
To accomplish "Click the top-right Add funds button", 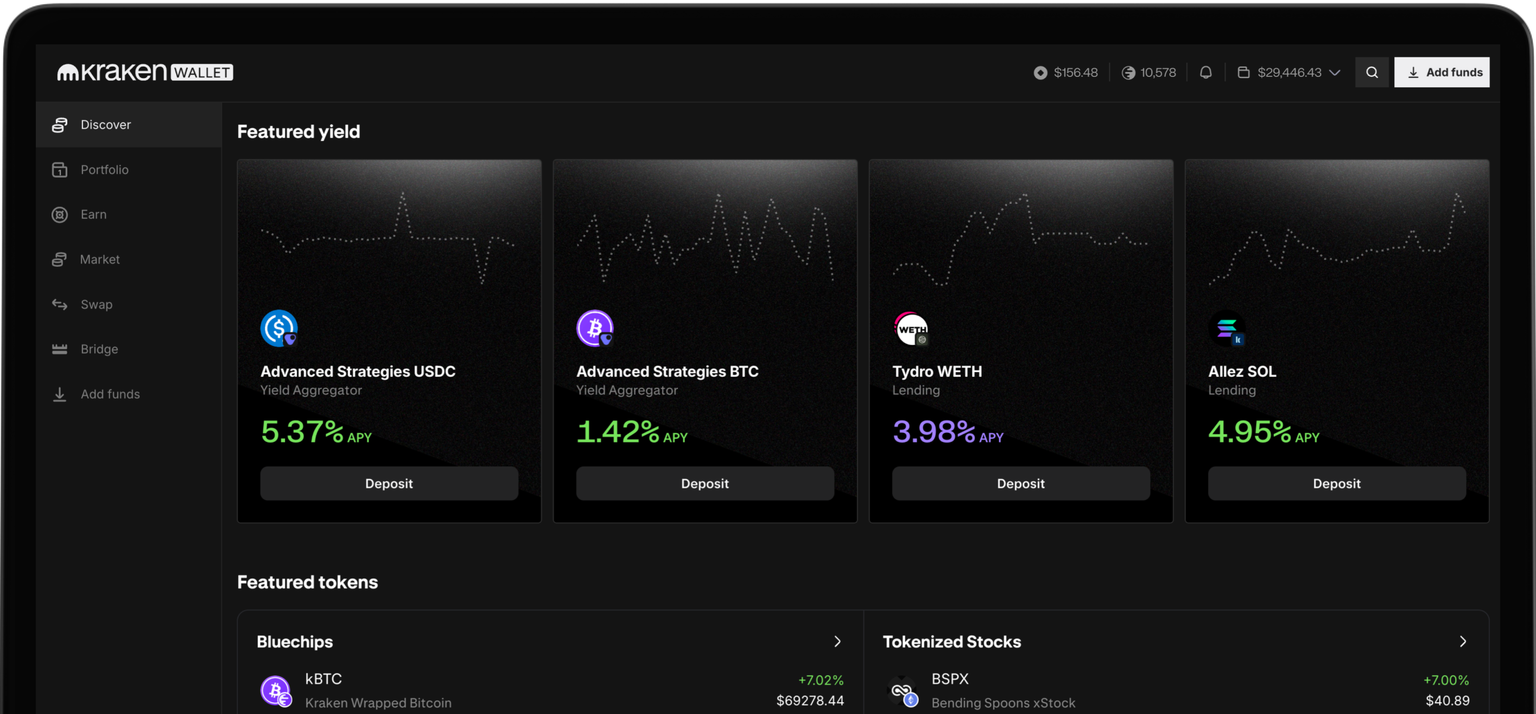I will pos(1442,72).
